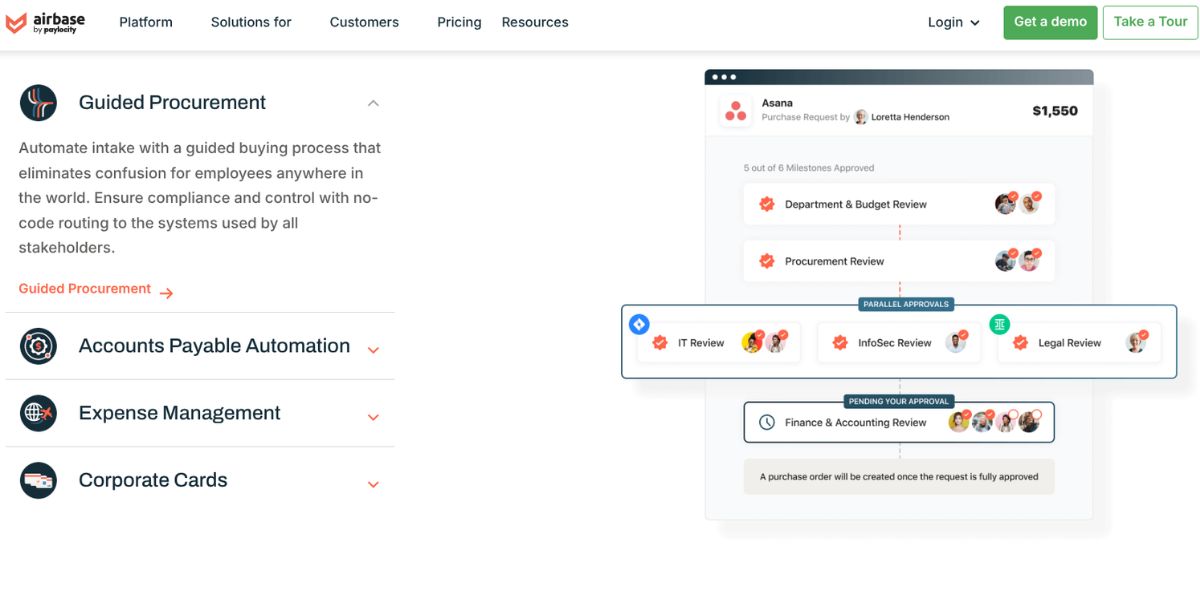Open the Platform menu

click(146, 21)
